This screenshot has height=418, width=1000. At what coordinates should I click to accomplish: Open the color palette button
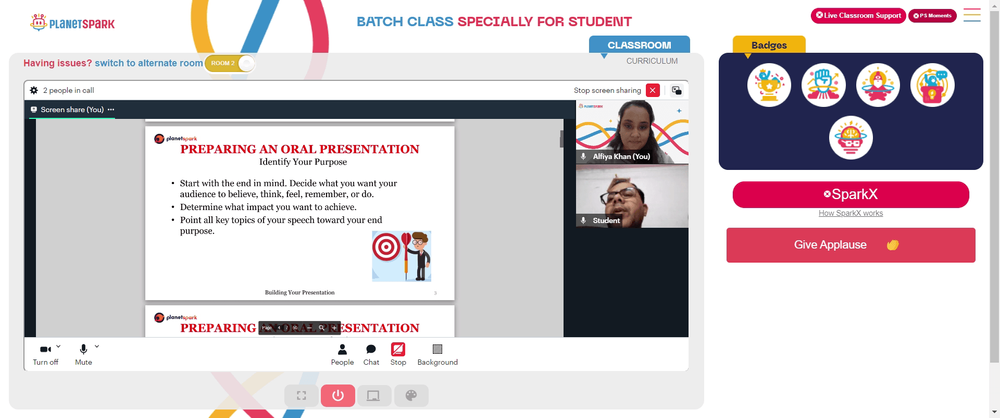tap(411, 396)
